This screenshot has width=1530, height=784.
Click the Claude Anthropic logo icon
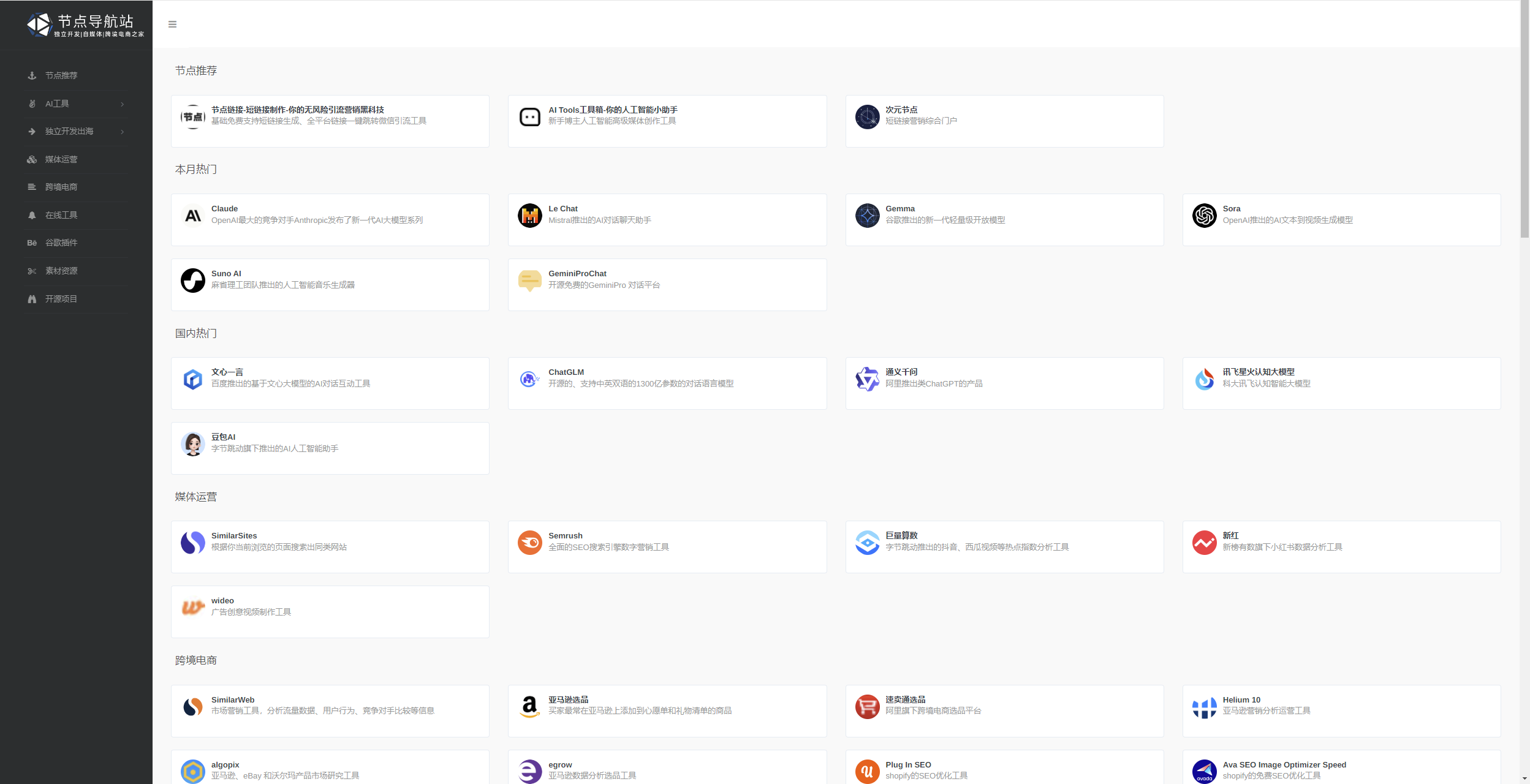tap(193, 216)
